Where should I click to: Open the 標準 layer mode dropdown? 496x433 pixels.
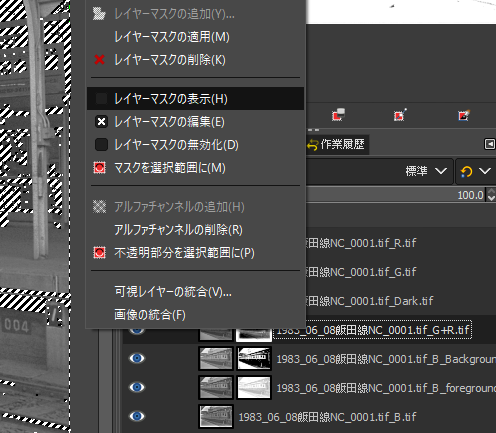pyautogui.click(x=379, y=171)
